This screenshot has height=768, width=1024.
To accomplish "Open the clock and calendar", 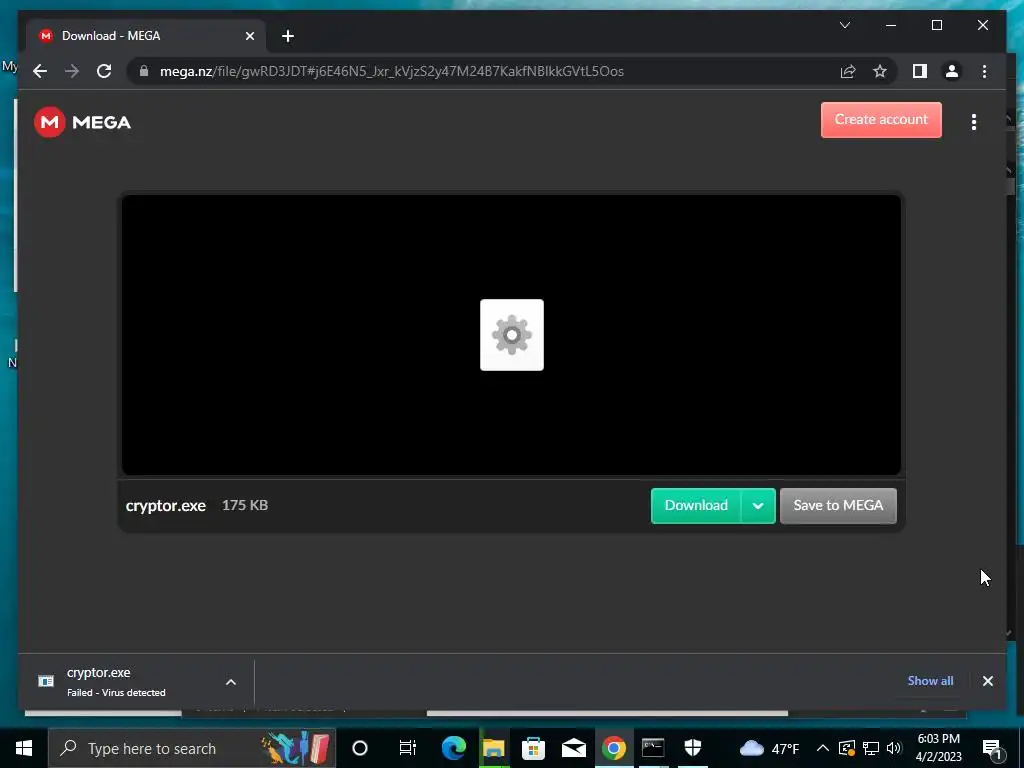I will coord(938,748).
